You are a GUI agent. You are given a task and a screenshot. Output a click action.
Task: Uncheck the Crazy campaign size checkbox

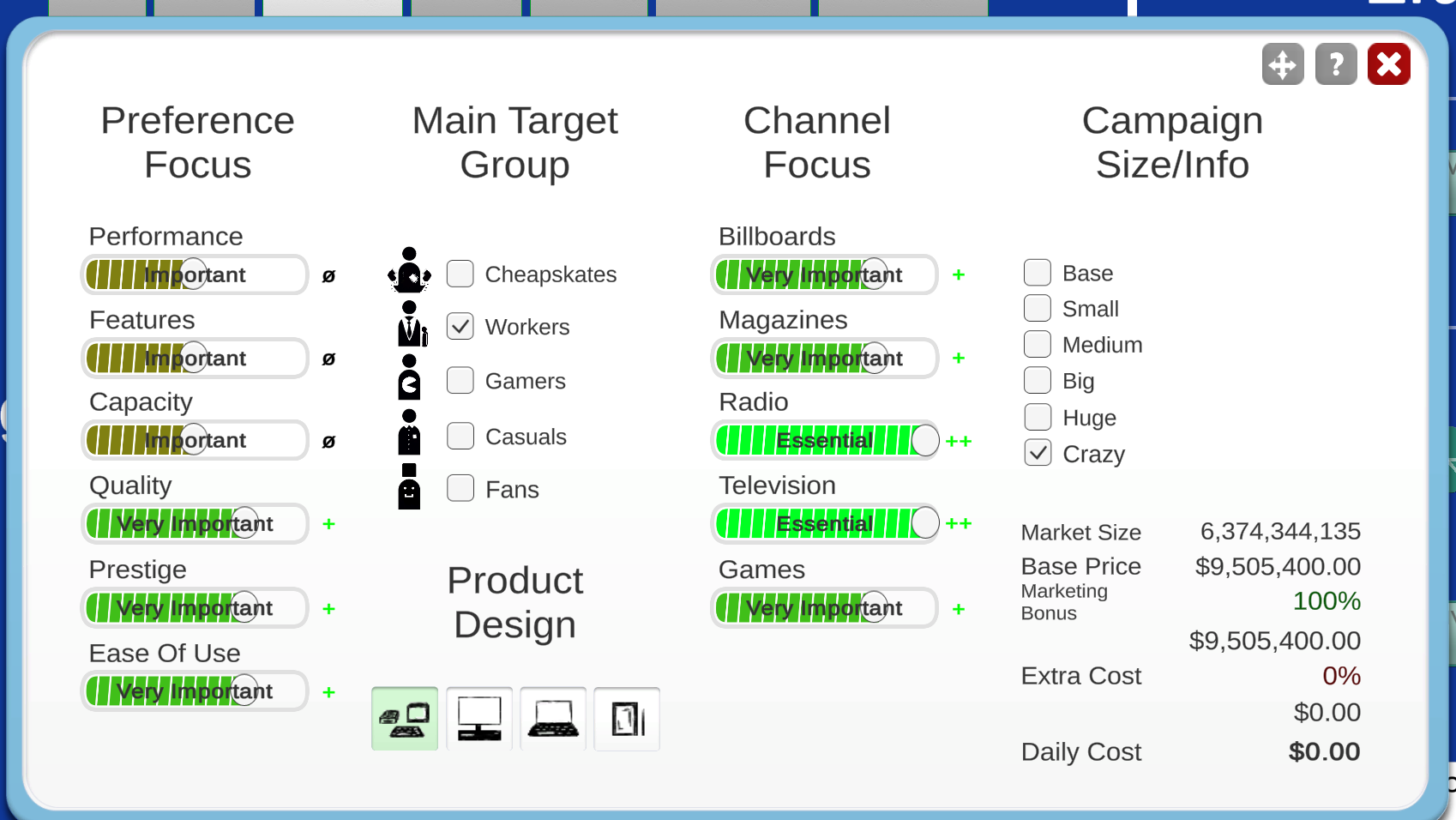pyautogui.click(x=1038, y=453)
